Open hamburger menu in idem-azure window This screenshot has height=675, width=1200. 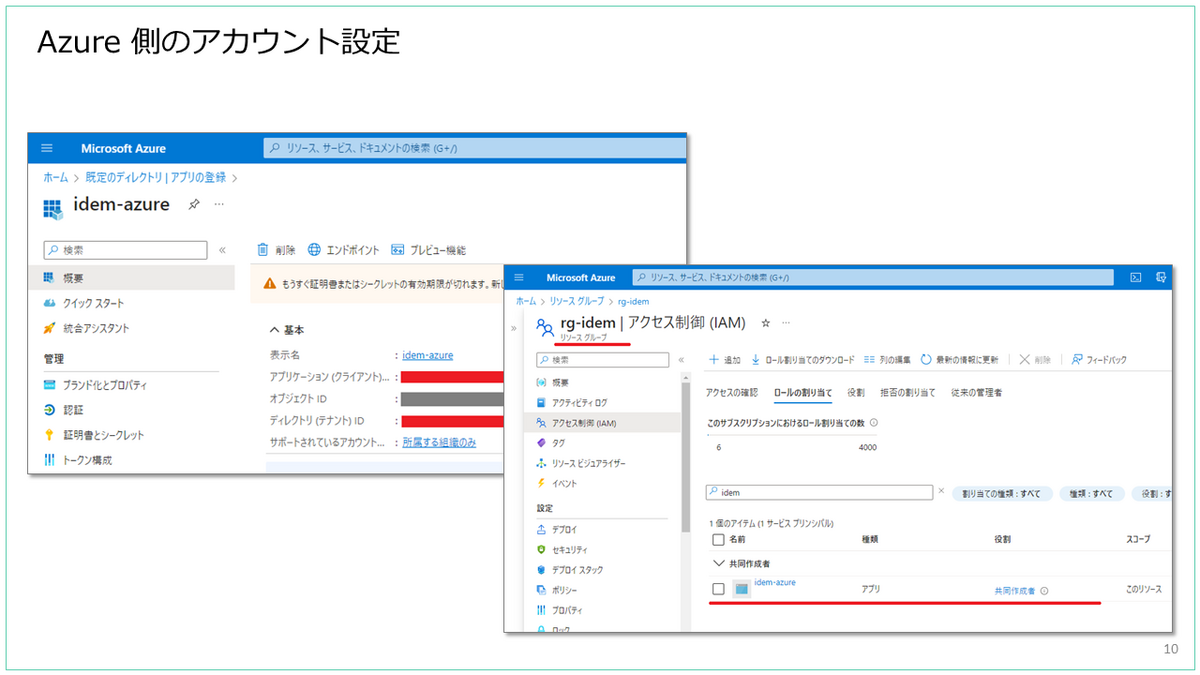coord(46,148)
